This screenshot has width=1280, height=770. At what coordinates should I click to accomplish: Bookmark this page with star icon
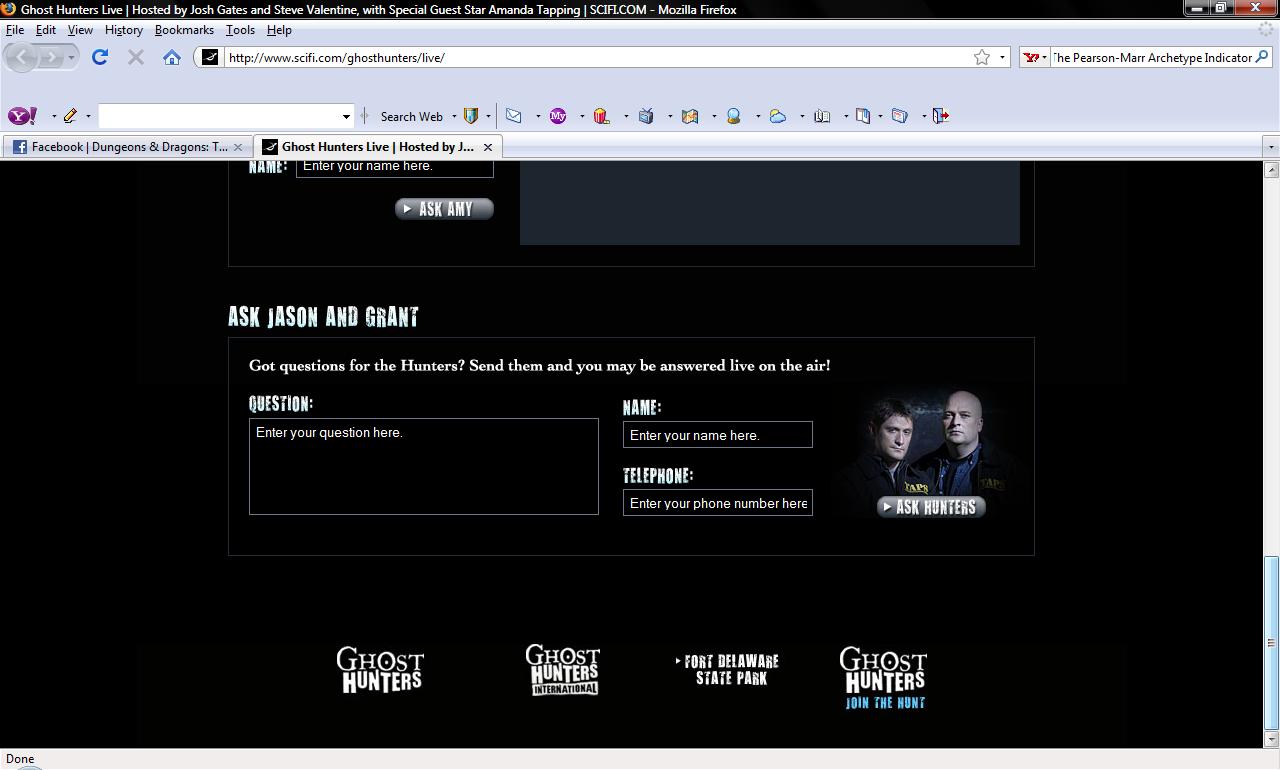click(982, 57)
